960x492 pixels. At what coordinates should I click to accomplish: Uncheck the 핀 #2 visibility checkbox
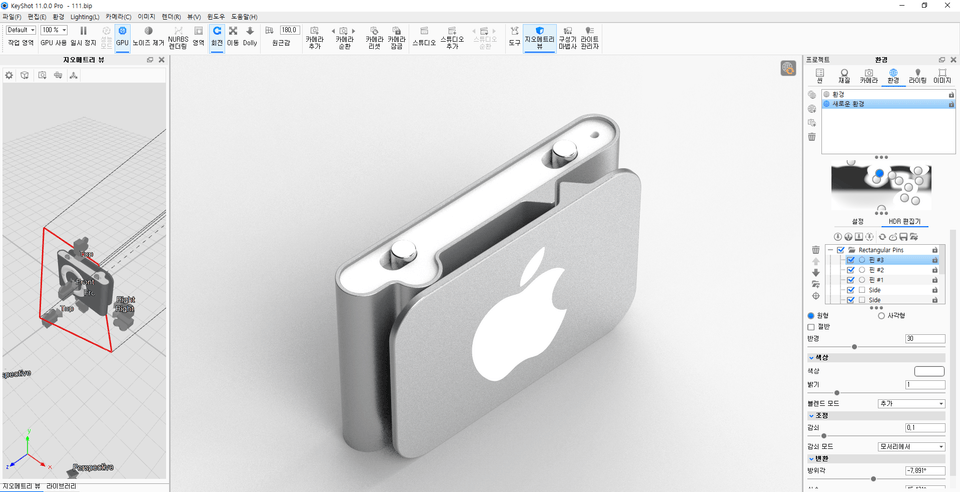point(850,270)
